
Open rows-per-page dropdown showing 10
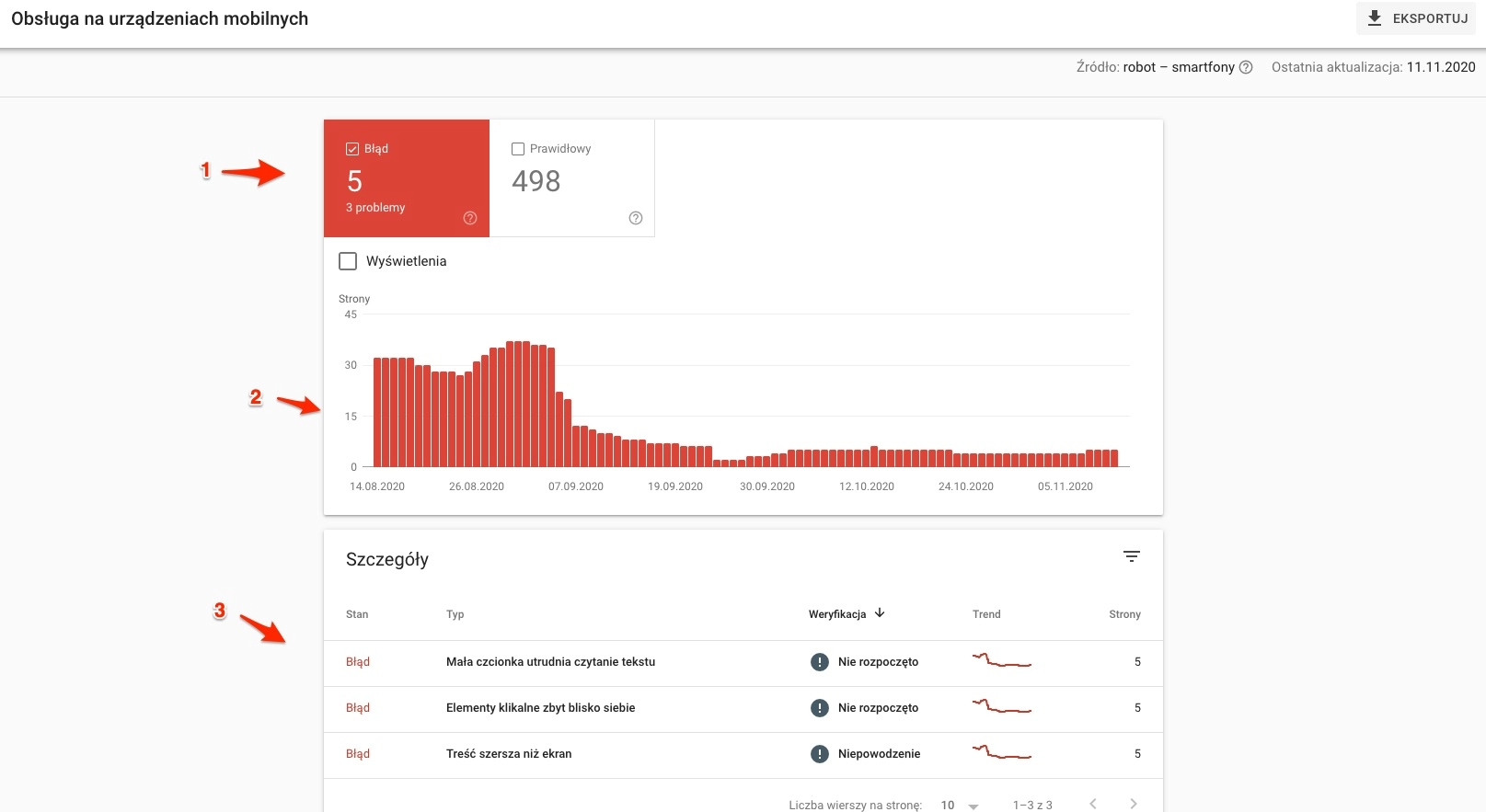click(959, 806)
